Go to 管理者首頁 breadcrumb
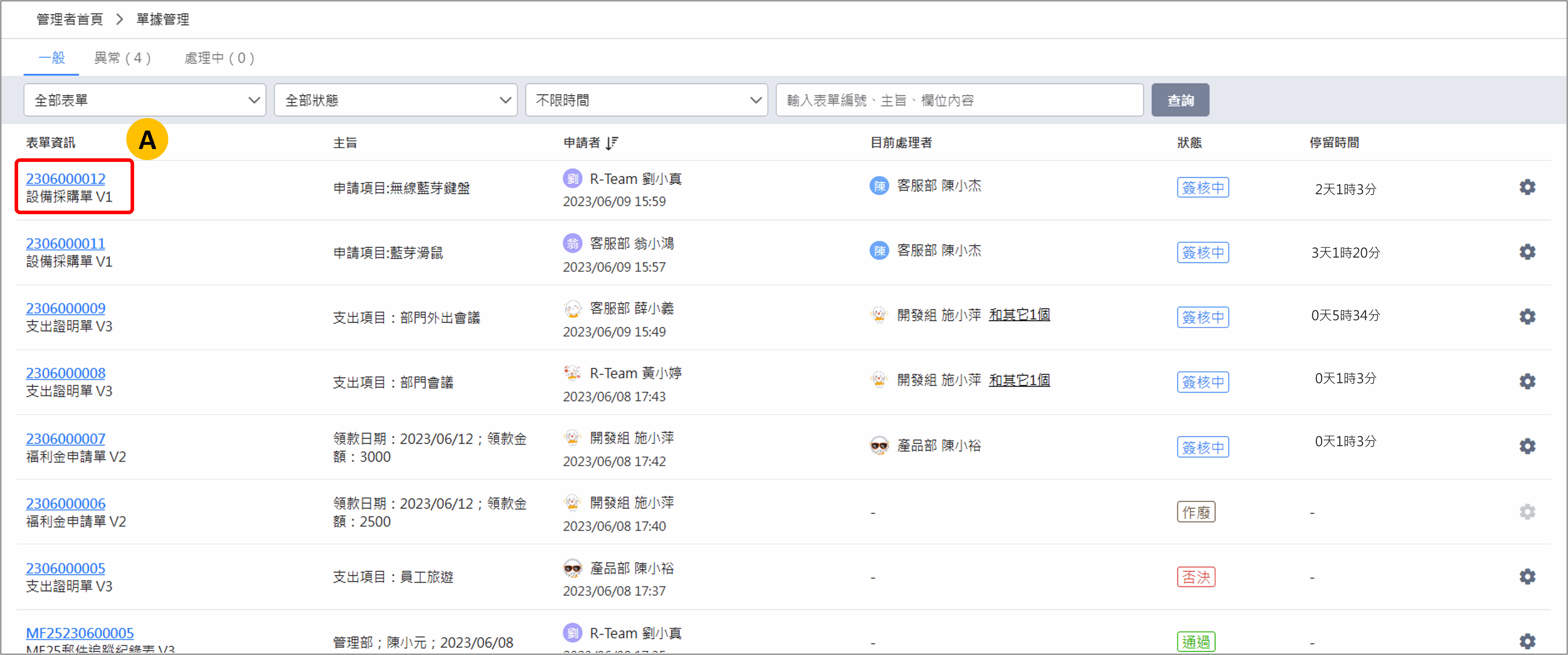The width and height of the screenshot is (1568, 655). [x=69, y=20]
